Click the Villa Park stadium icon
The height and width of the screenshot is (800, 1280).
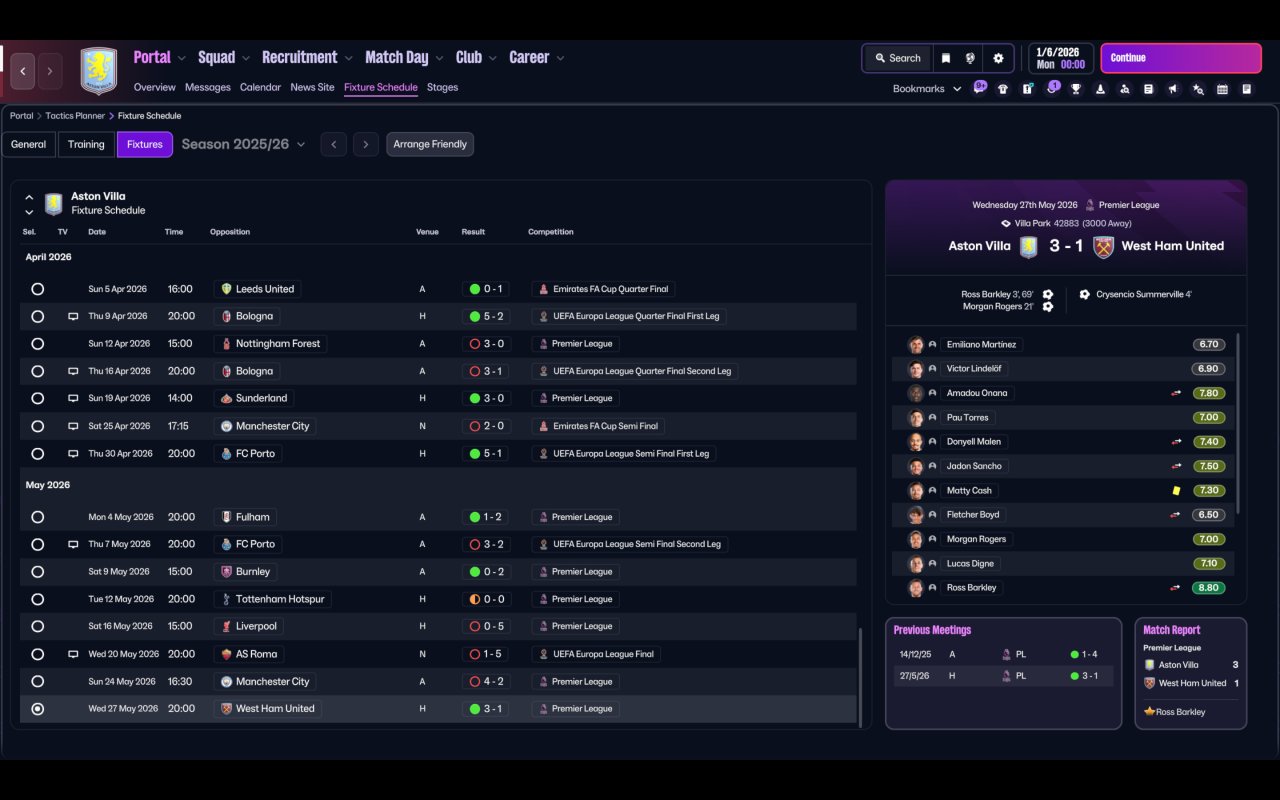(1006, 224)
